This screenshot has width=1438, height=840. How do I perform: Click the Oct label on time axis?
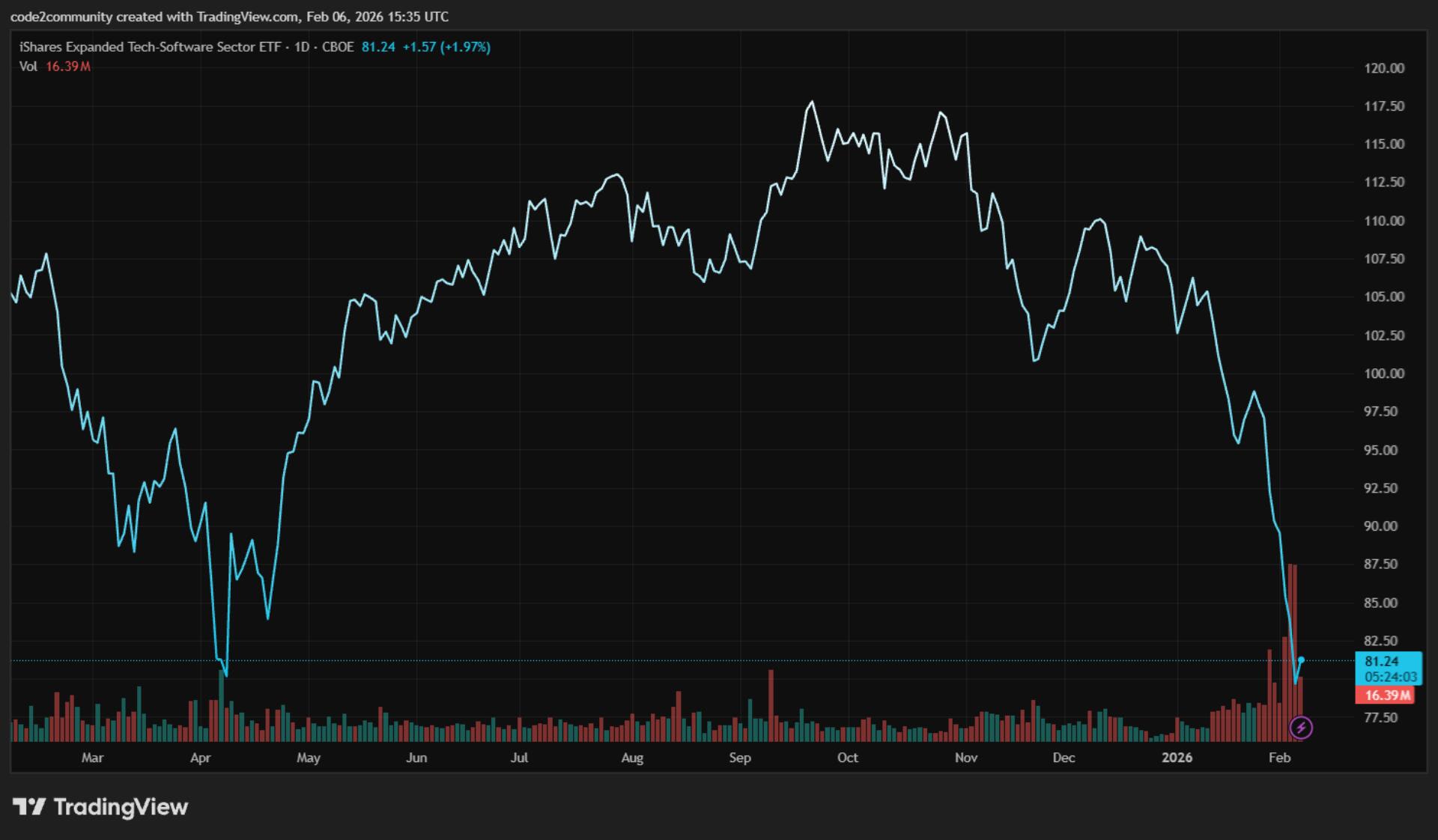coord(847,758)
